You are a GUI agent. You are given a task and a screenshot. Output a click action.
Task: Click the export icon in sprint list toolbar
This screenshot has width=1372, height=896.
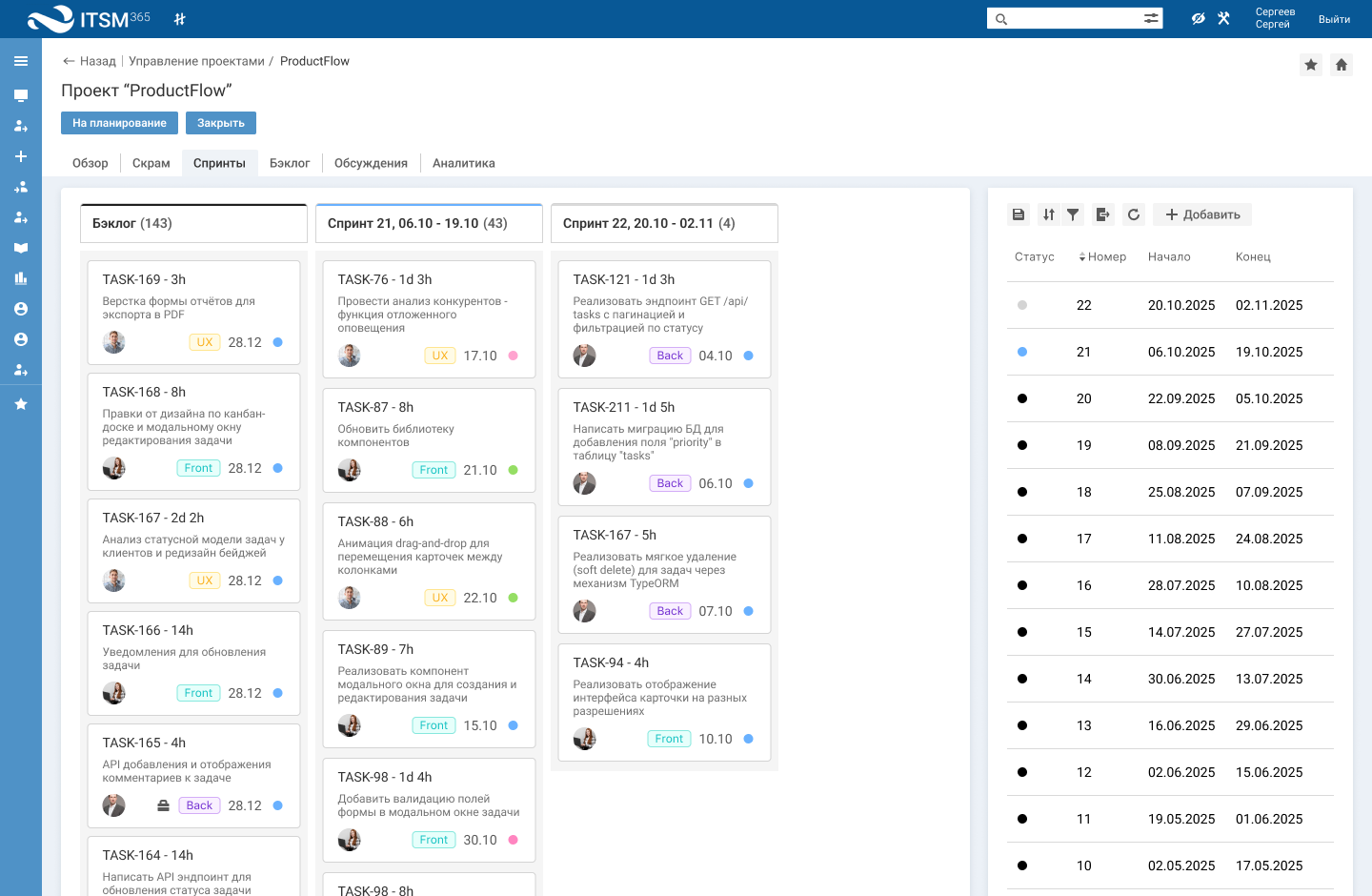tap(1102, 214)
